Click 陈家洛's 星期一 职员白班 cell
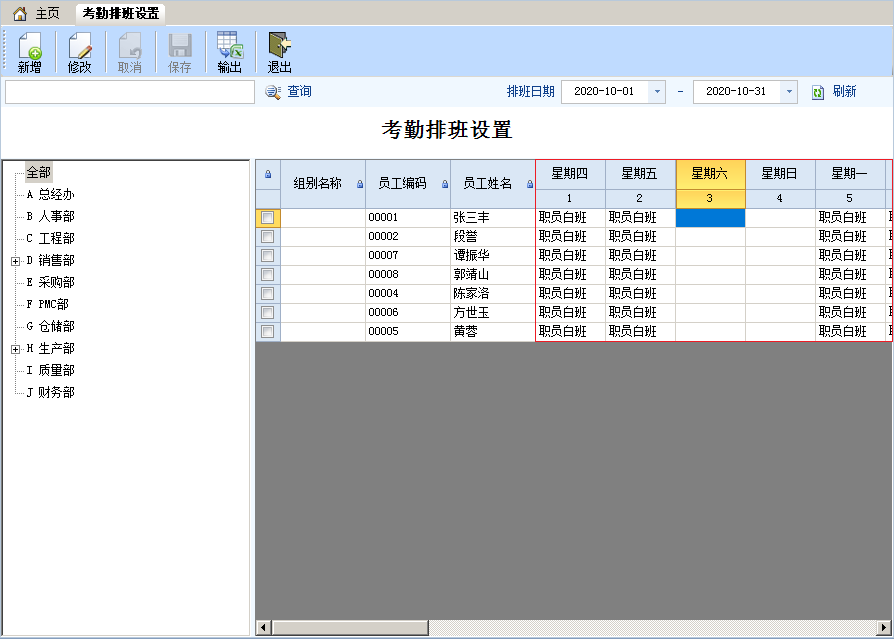894x639 pixels. click(x=850, y=294)
